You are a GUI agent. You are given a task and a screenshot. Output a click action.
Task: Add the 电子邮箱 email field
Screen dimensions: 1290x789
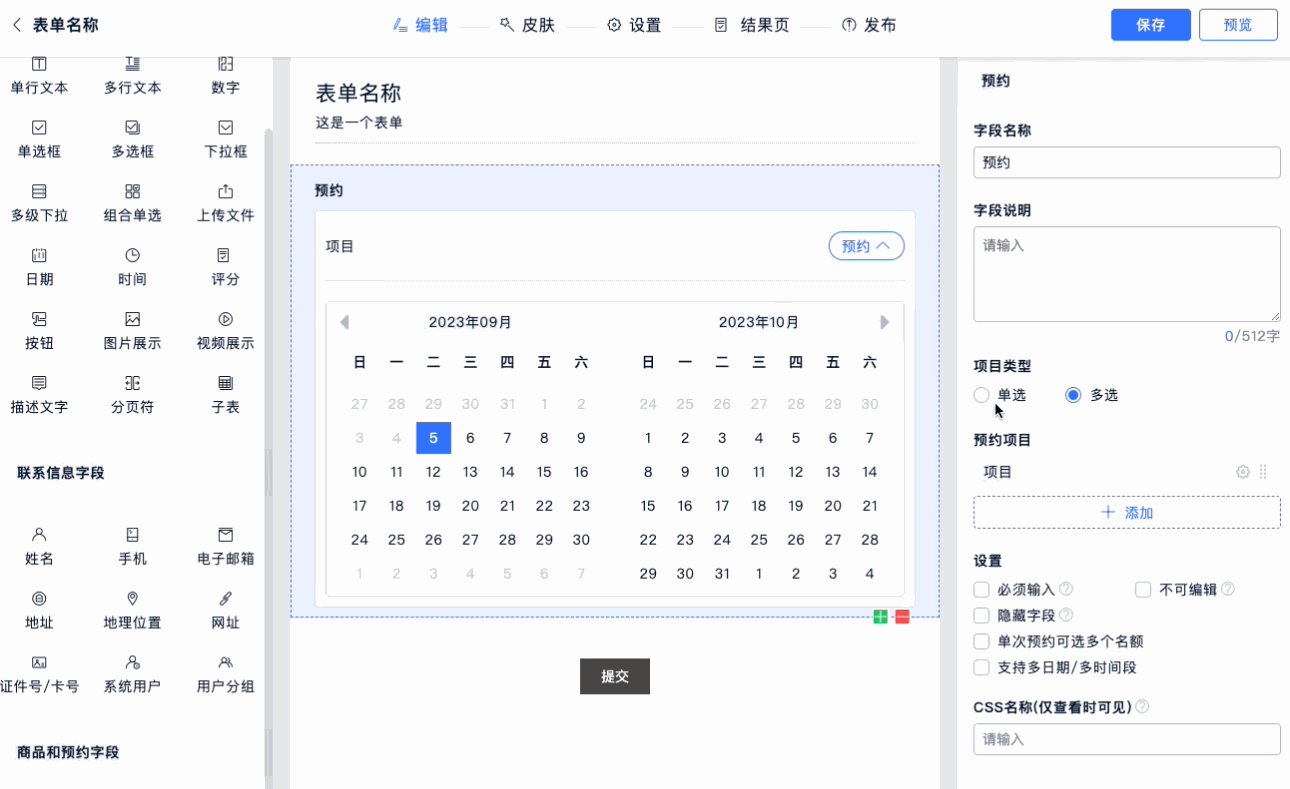pos(225,535)
